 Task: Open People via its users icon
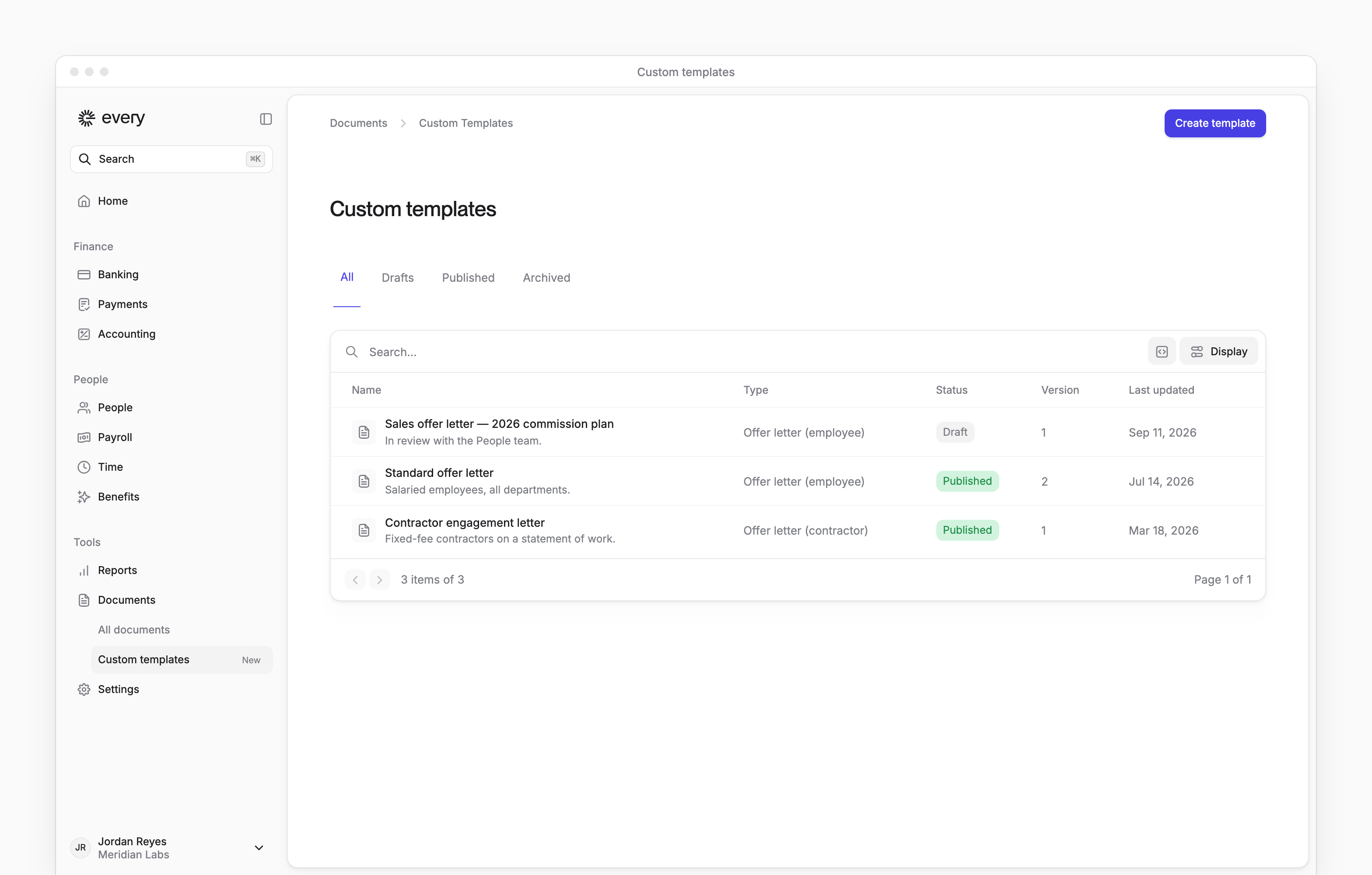tap(84, 407)
